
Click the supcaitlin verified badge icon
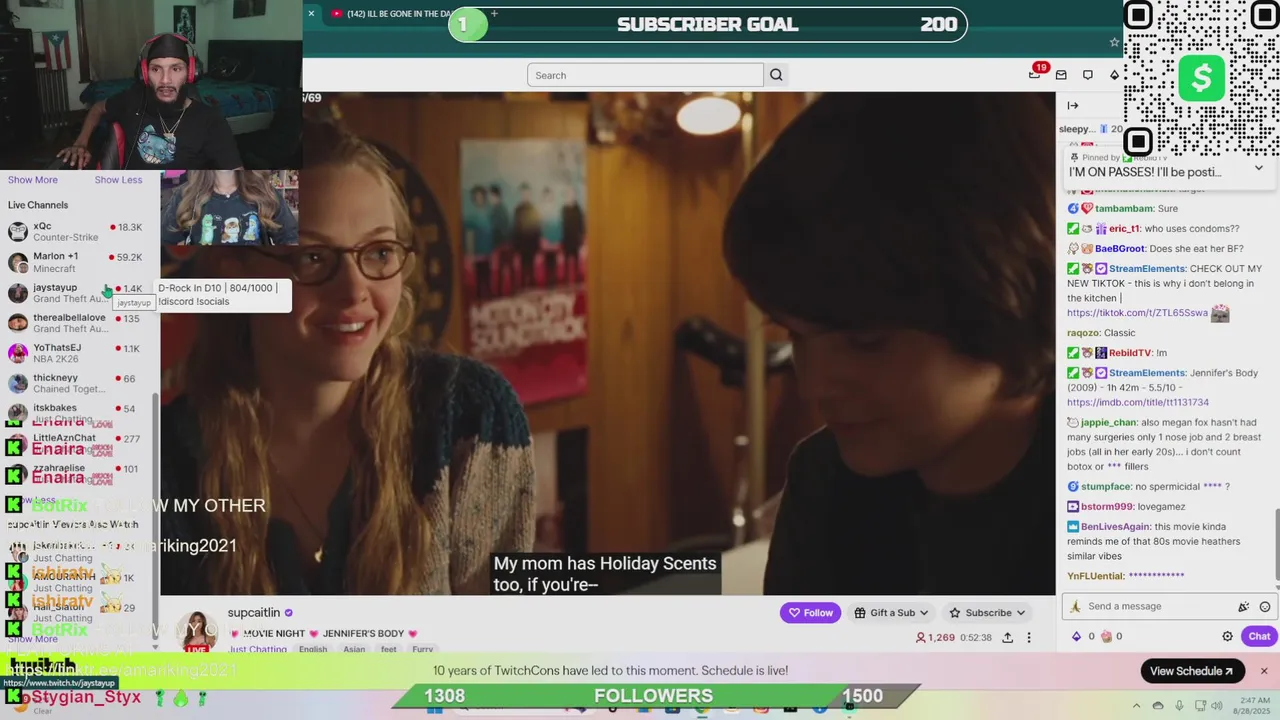pyautogui.click(x=289, y=613)
